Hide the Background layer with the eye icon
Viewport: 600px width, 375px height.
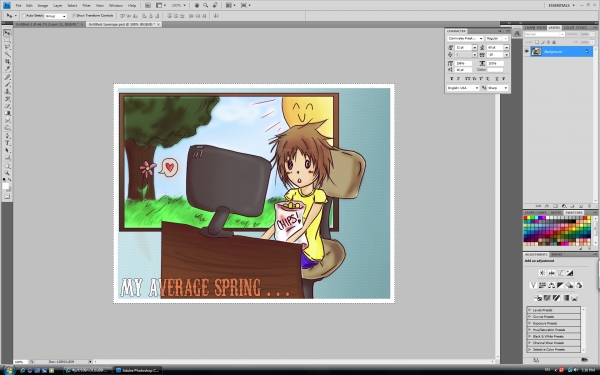coord(527,51)
